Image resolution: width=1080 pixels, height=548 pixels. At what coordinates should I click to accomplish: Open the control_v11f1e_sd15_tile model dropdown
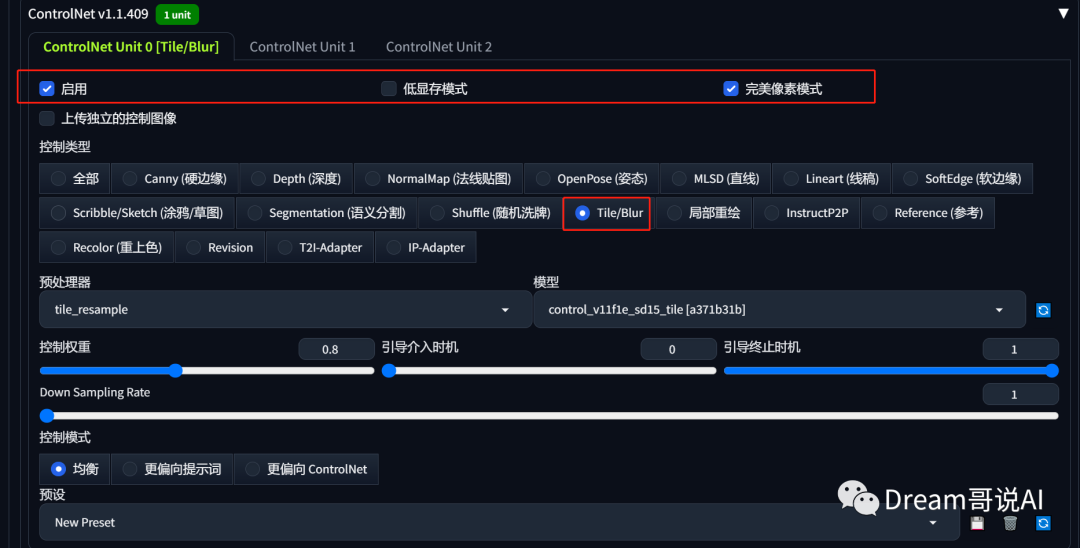[x=780, y=310]
